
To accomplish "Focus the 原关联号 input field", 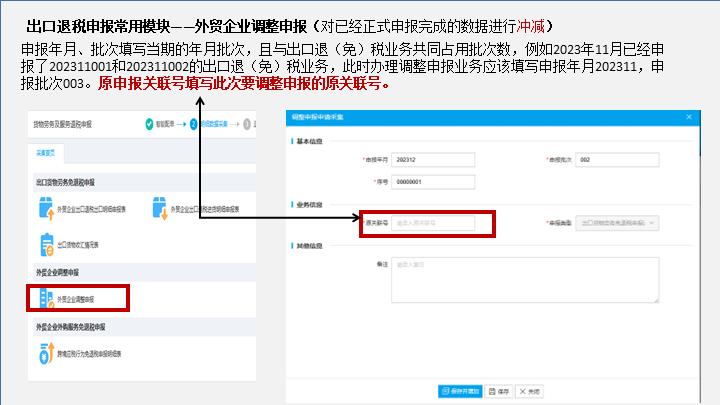I will pyautogui.click(x=433, y=223).
